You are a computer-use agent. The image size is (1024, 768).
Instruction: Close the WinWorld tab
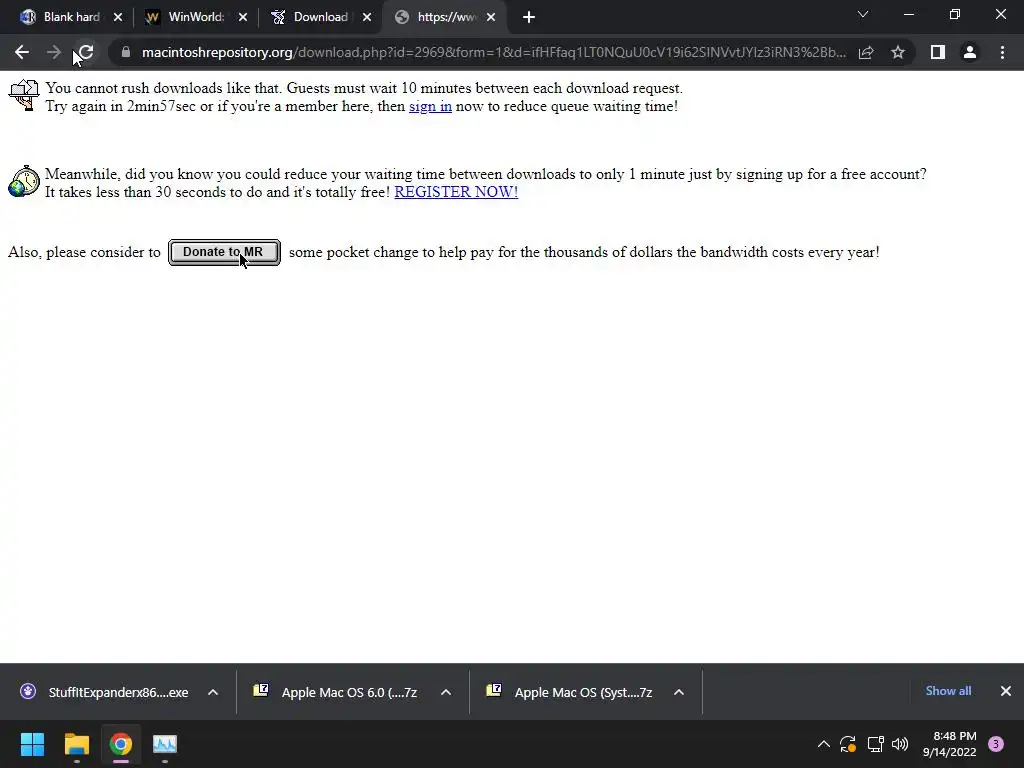(243, 17)
